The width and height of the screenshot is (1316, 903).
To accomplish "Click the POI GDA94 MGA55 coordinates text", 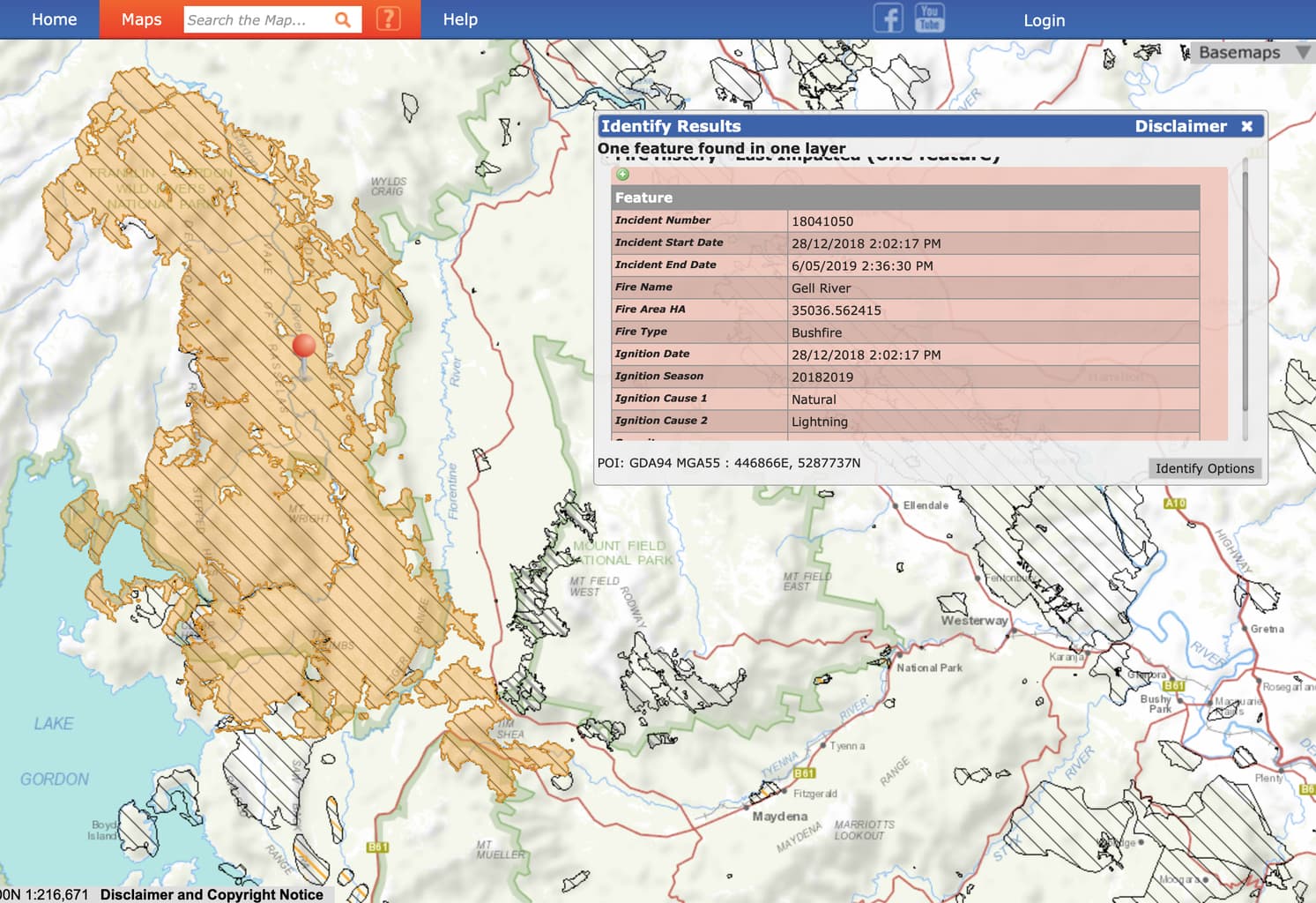I will pos(729,463).
